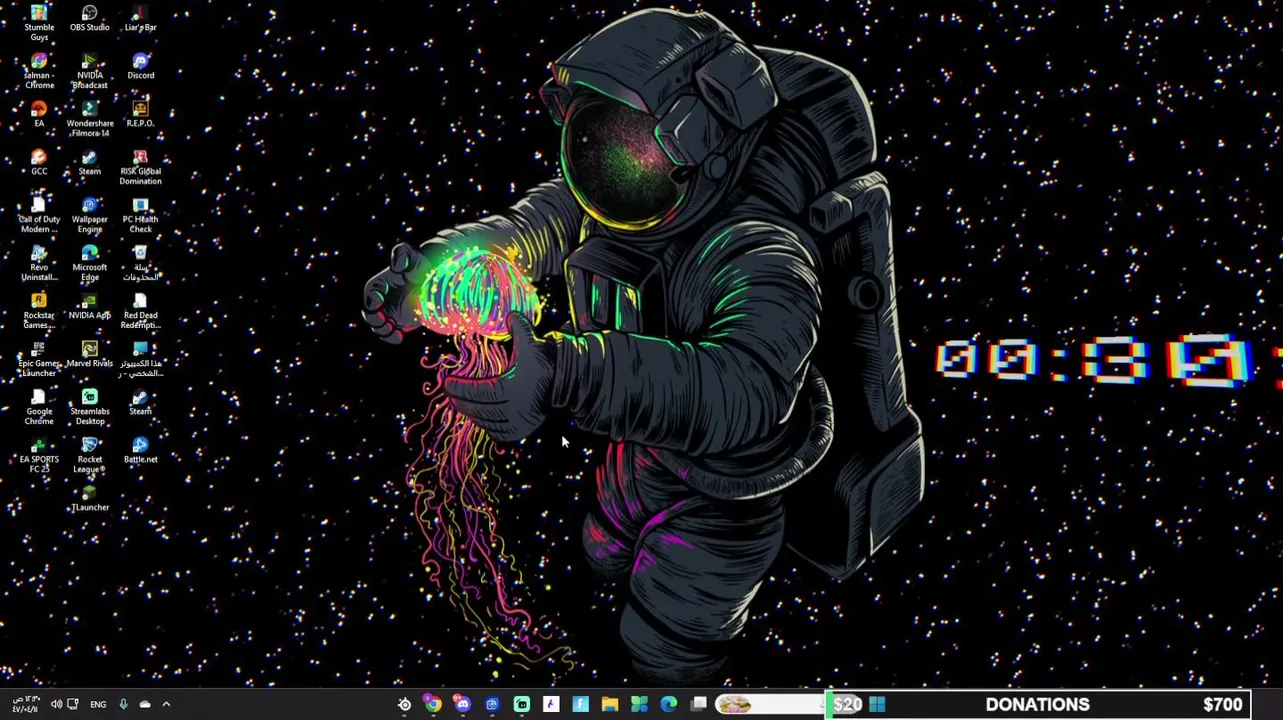Viewport: 1283px width, 720px height.
Task: Open the Battle.net desktop shortcut
Action: click(140, 451)
